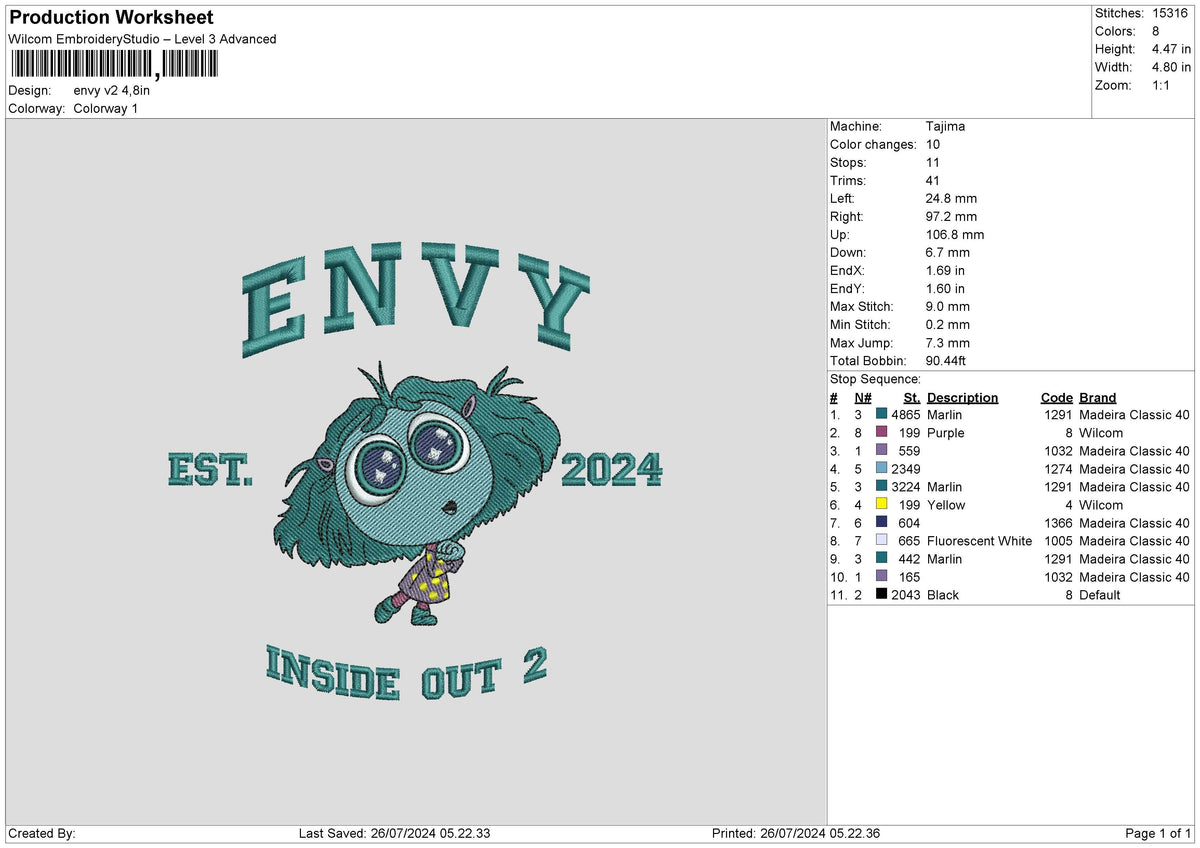
Task: Click the Trims value '41'
Action: [x=933, y=181]
